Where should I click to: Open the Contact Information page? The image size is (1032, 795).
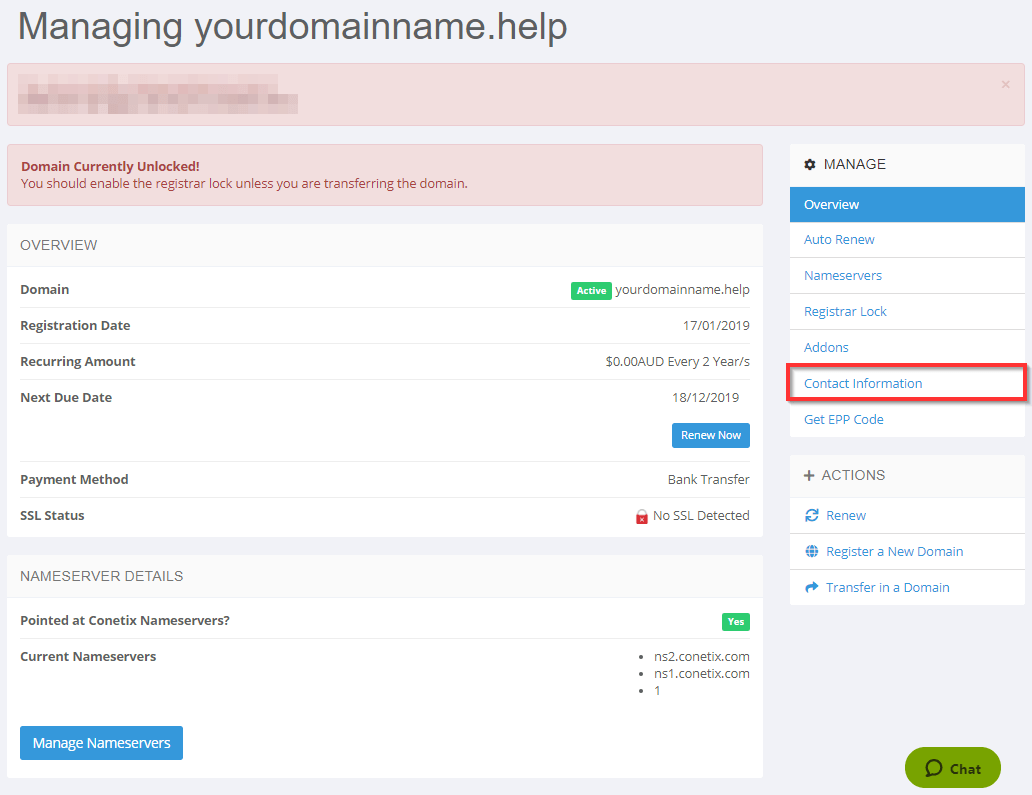point(863,384)
